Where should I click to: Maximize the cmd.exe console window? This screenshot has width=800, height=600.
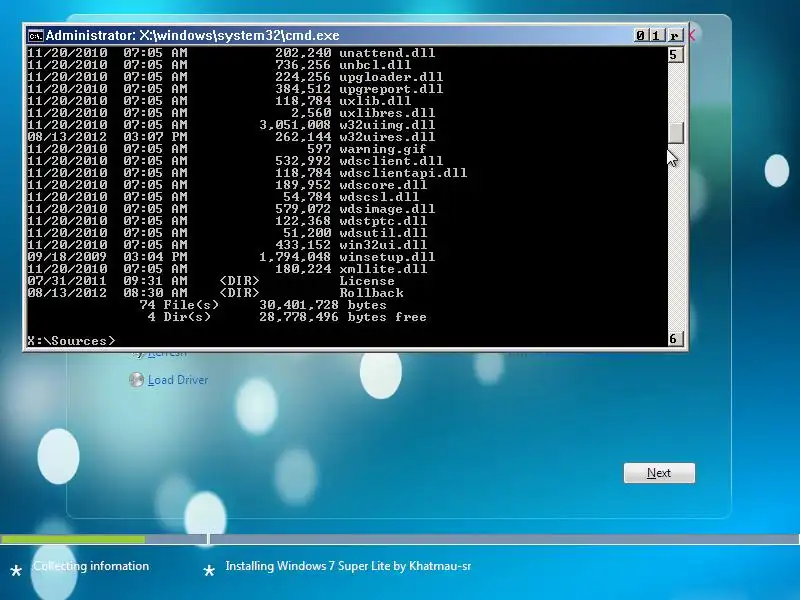click(656, 35)
